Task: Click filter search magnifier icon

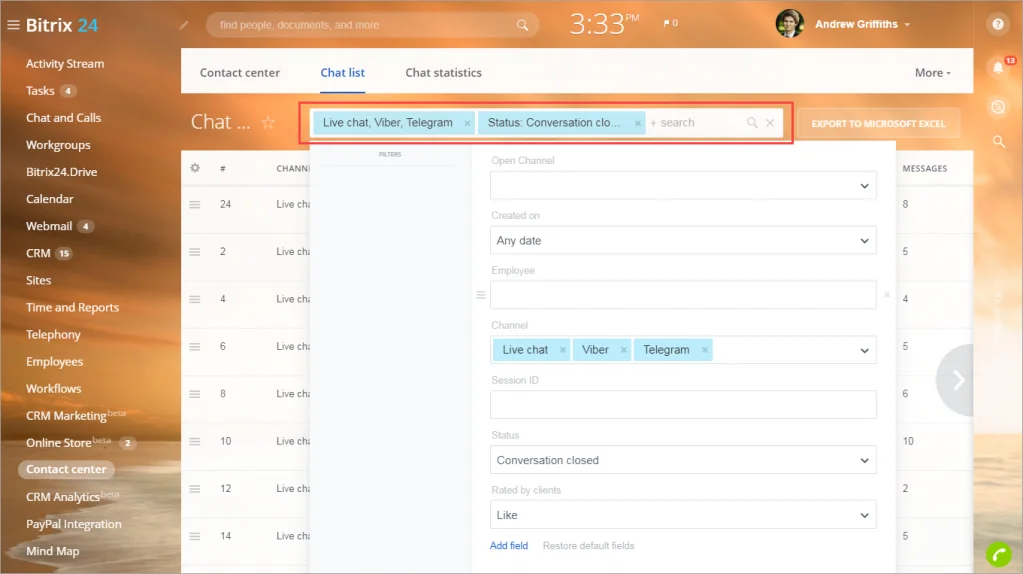Action: point(752,123)
